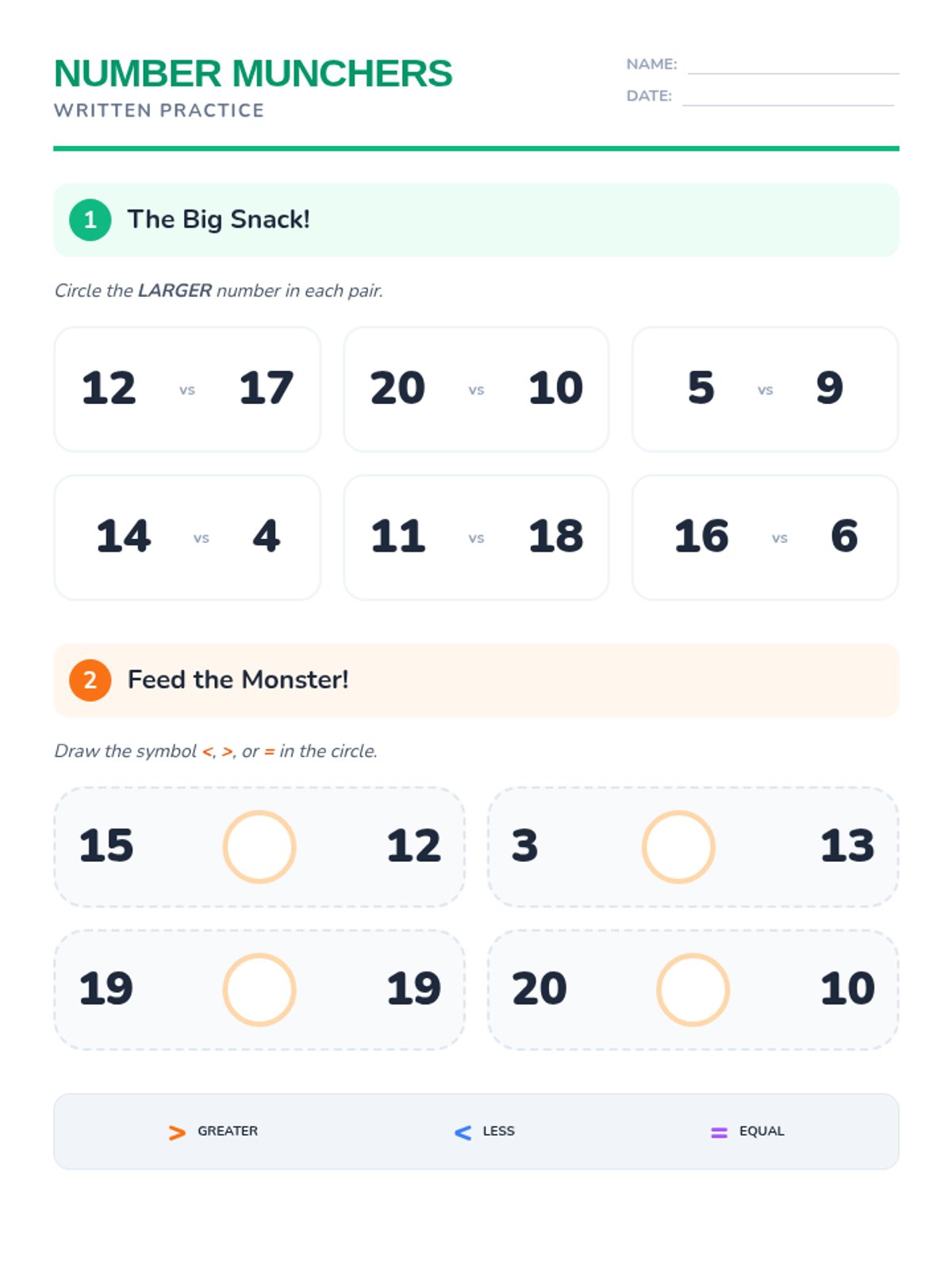Choose the number 14 in 14 vs 4
The width and height of the screenshot is (952, 1270).
(124, 537)
